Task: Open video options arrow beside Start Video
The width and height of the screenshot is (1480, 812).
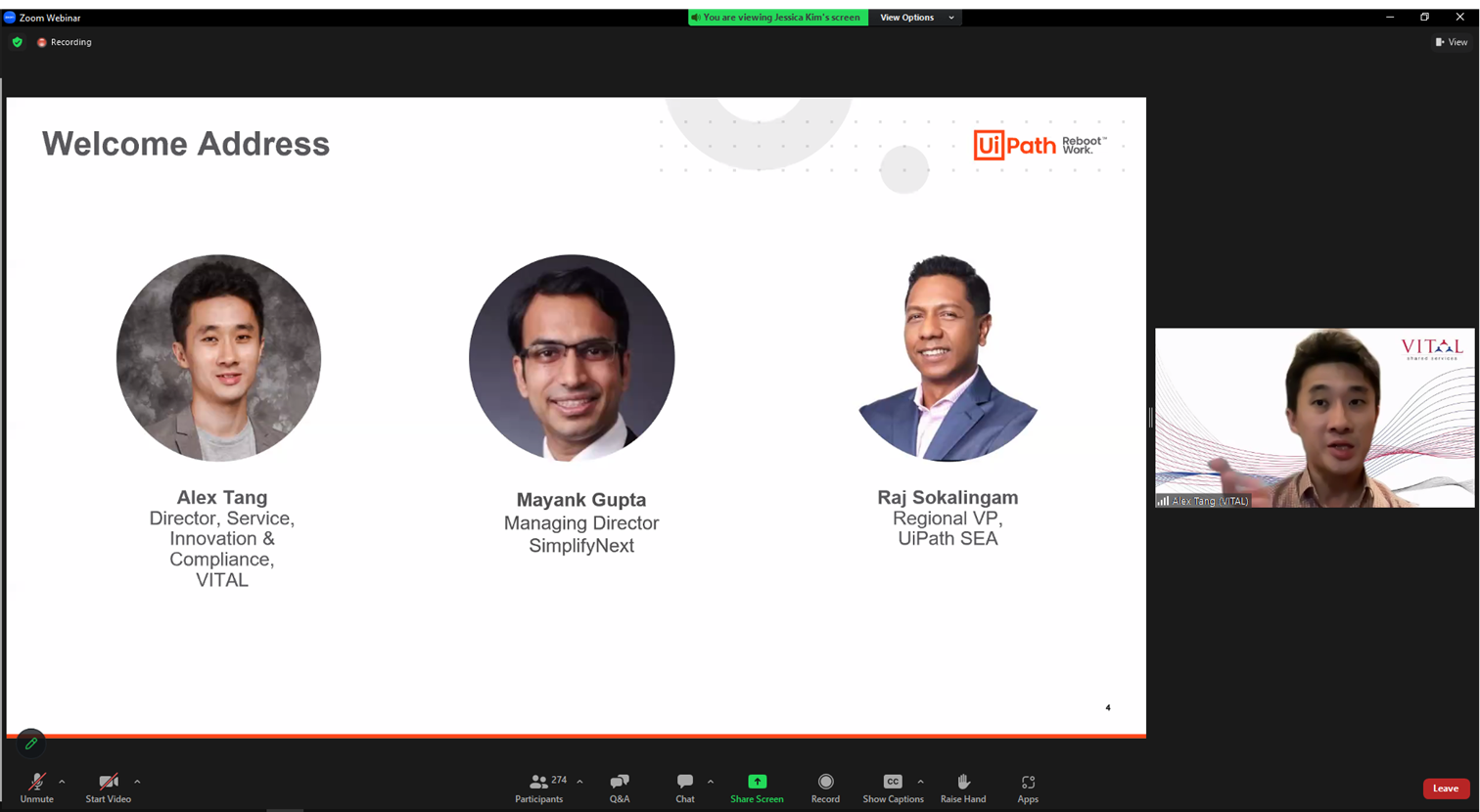Action: point(137,782)
